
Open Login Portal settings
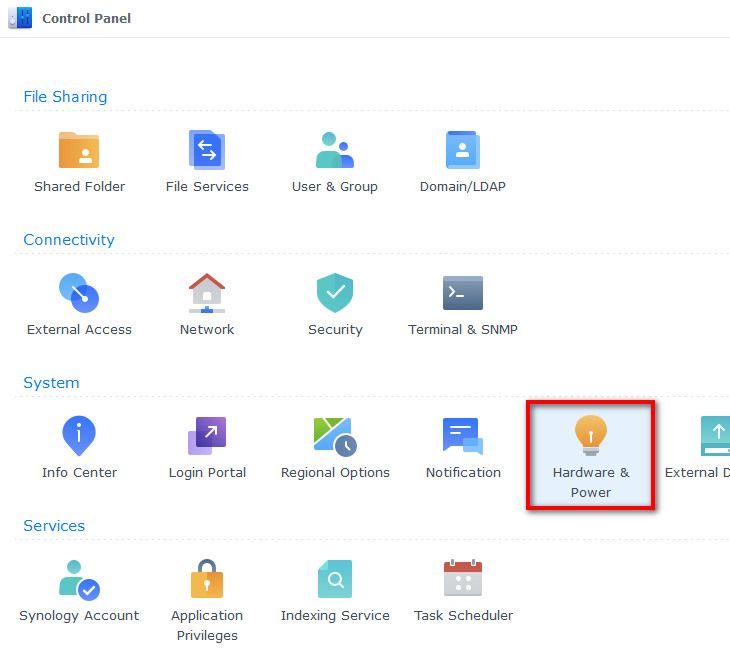[207, 447]
